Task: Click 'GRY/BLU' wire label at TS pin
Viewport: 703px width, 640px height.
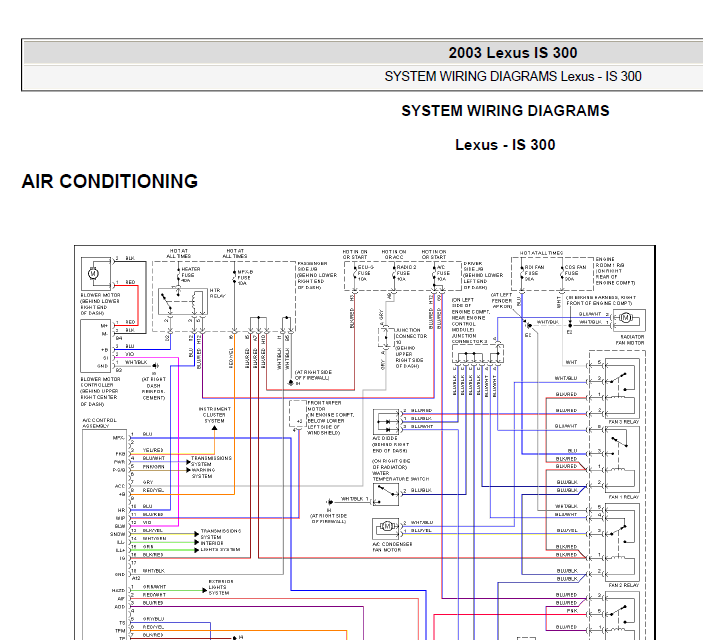Action: pos(153,619)
